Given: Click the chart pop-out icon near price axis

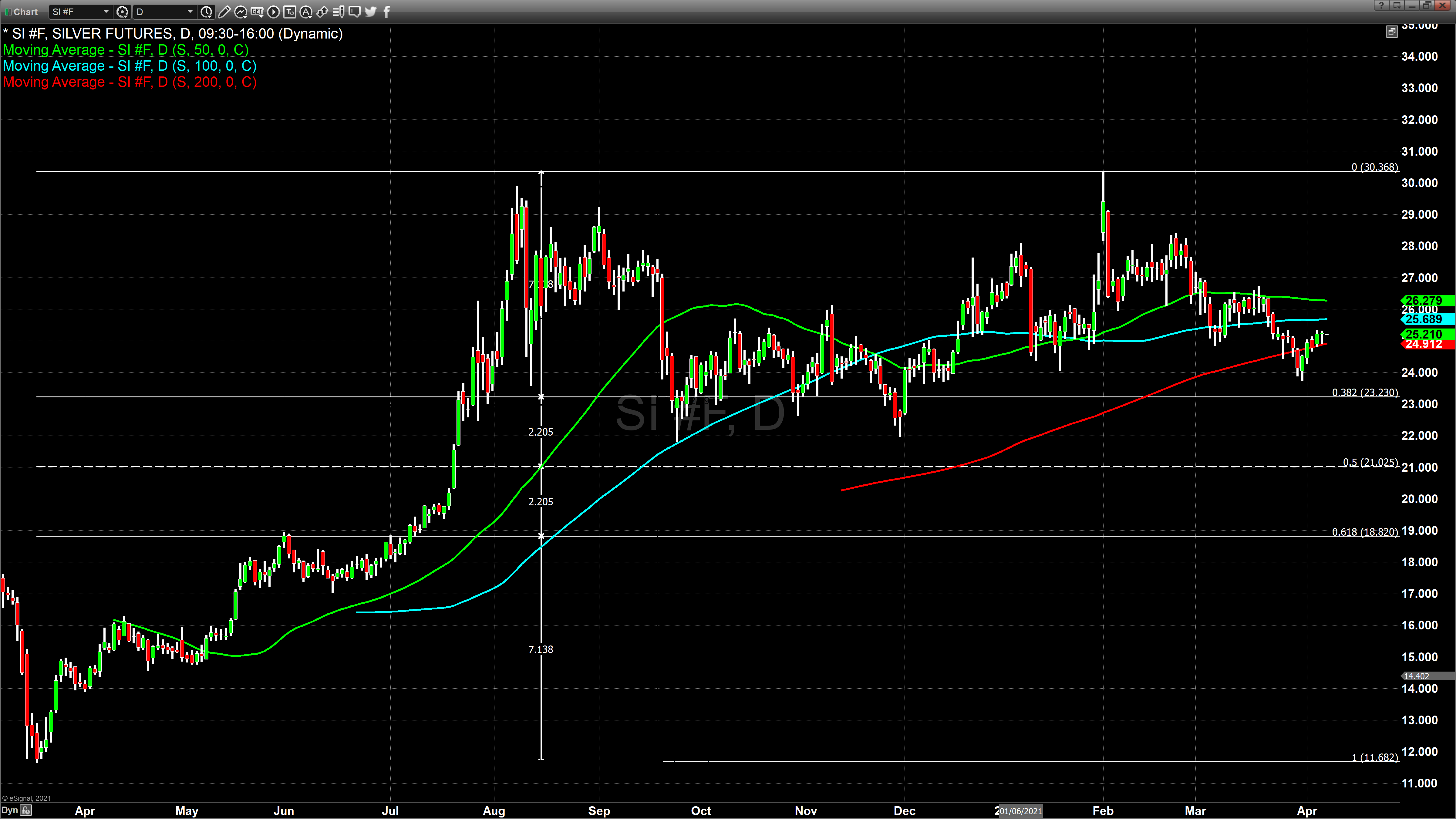Looking at the screenshot, I should [x=1392, y=32].
